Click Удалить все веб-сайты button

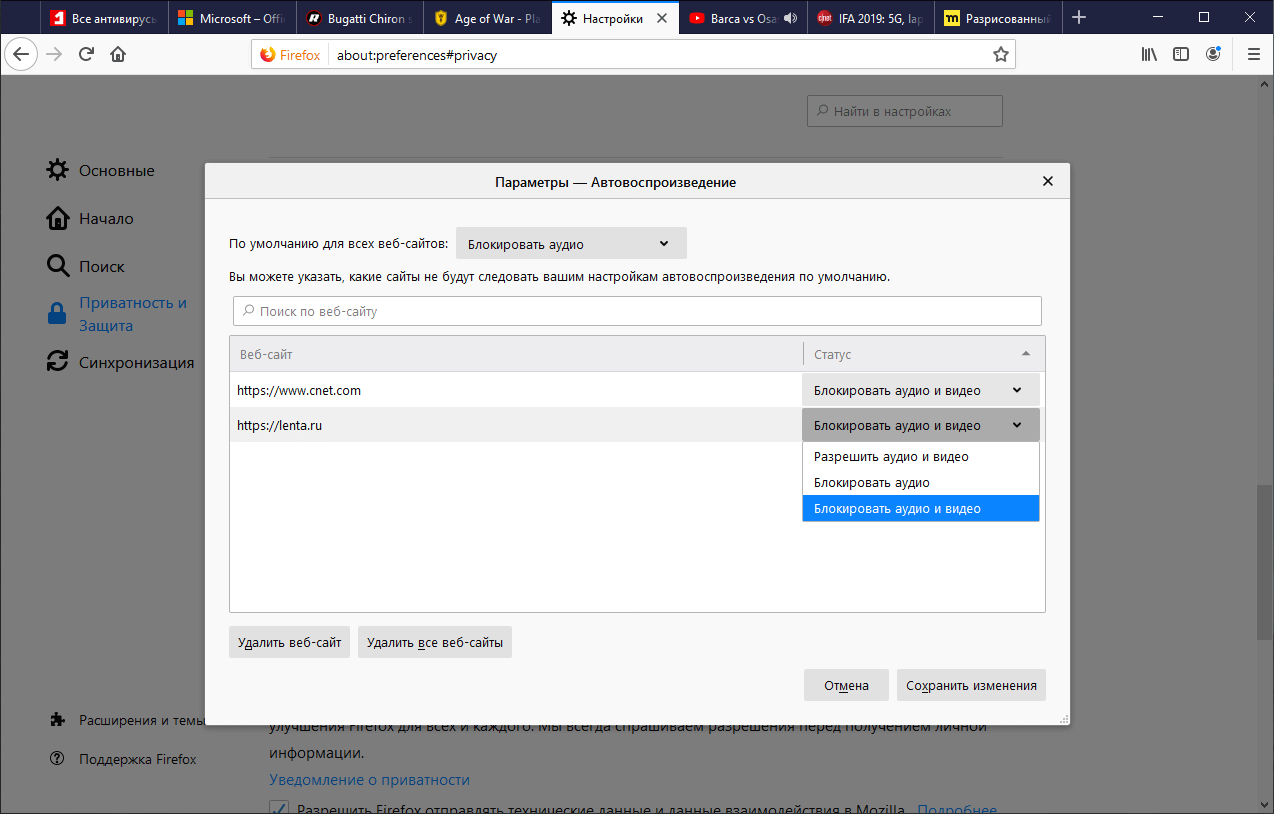[435, 642]
